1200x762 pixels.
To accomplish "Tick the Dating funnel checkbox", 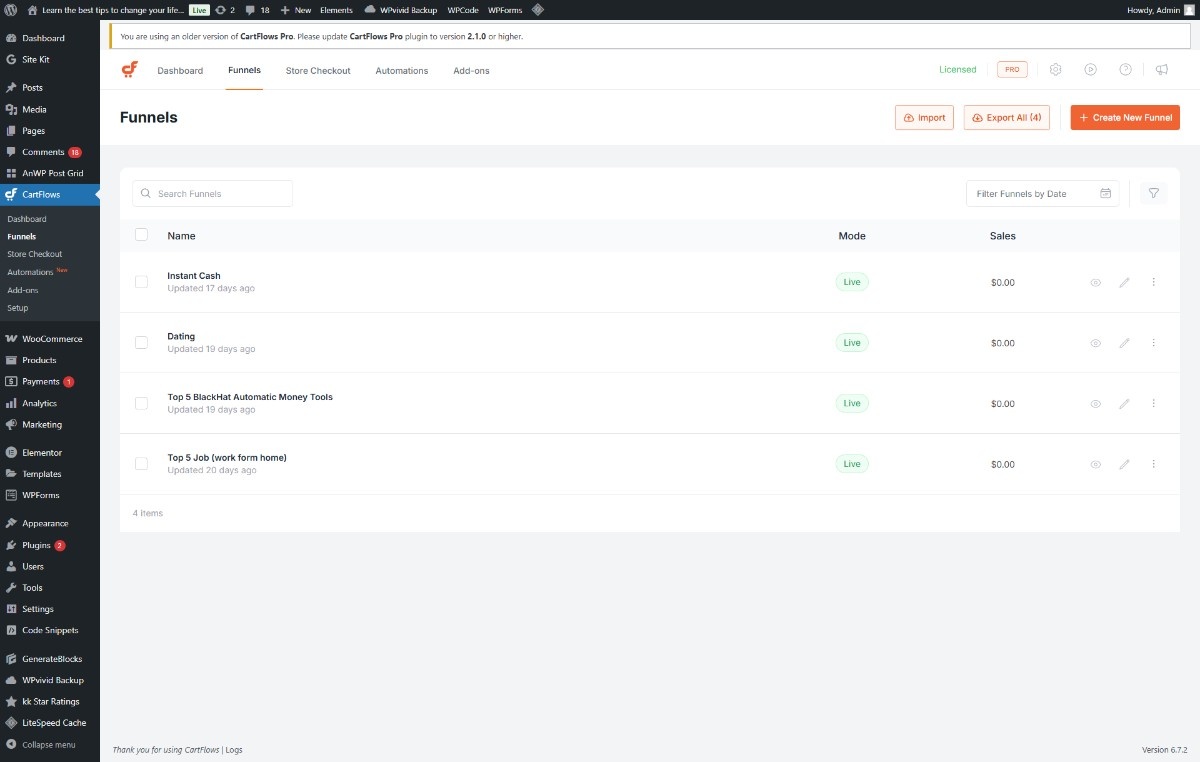I will pyautogui.click(x=141, y=343).
